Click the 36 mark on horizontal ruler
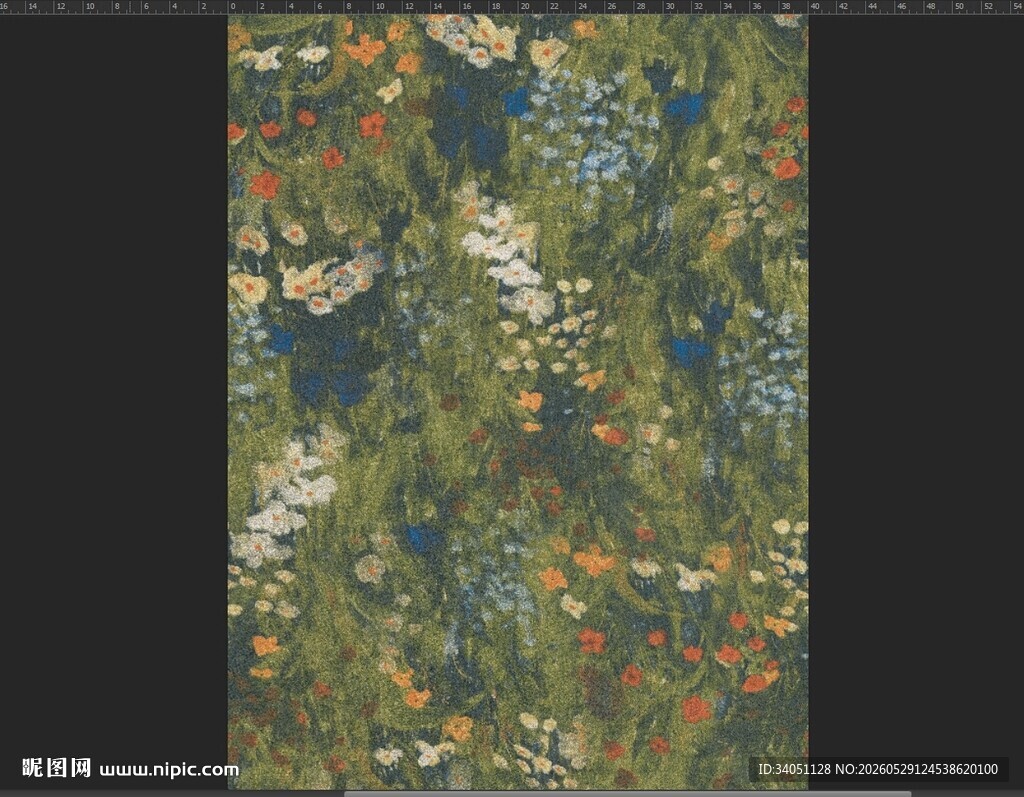This screenshot has width=1024, height=797. 756,6
